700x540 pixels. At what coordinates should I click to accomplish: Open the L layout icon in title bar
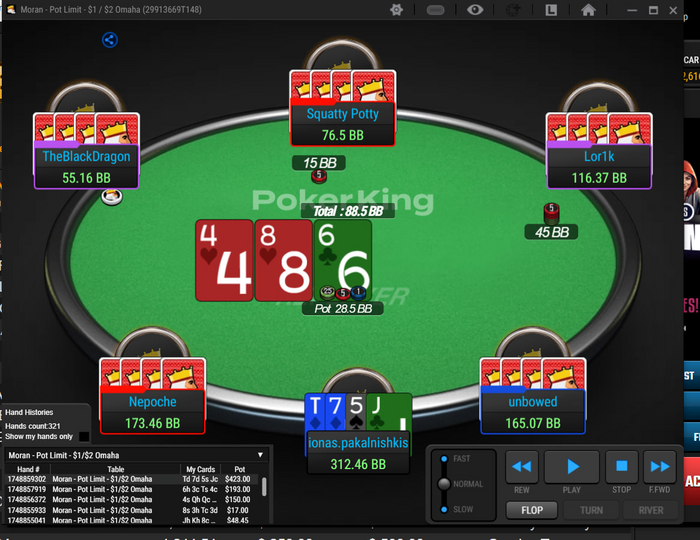(x=551, y=10)
